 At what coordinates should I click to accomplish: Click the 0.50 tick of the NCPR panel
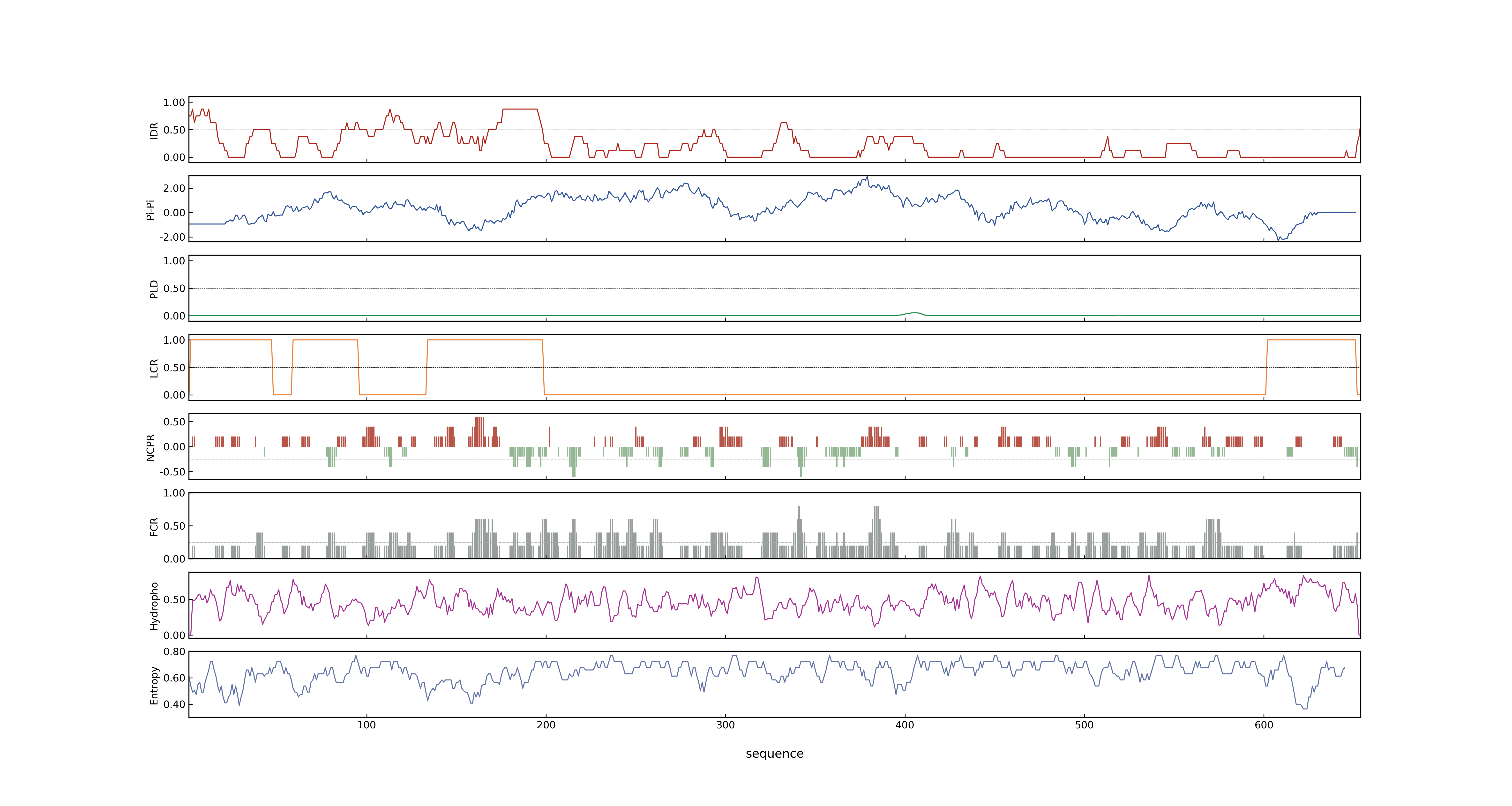(x=174, y=422)
